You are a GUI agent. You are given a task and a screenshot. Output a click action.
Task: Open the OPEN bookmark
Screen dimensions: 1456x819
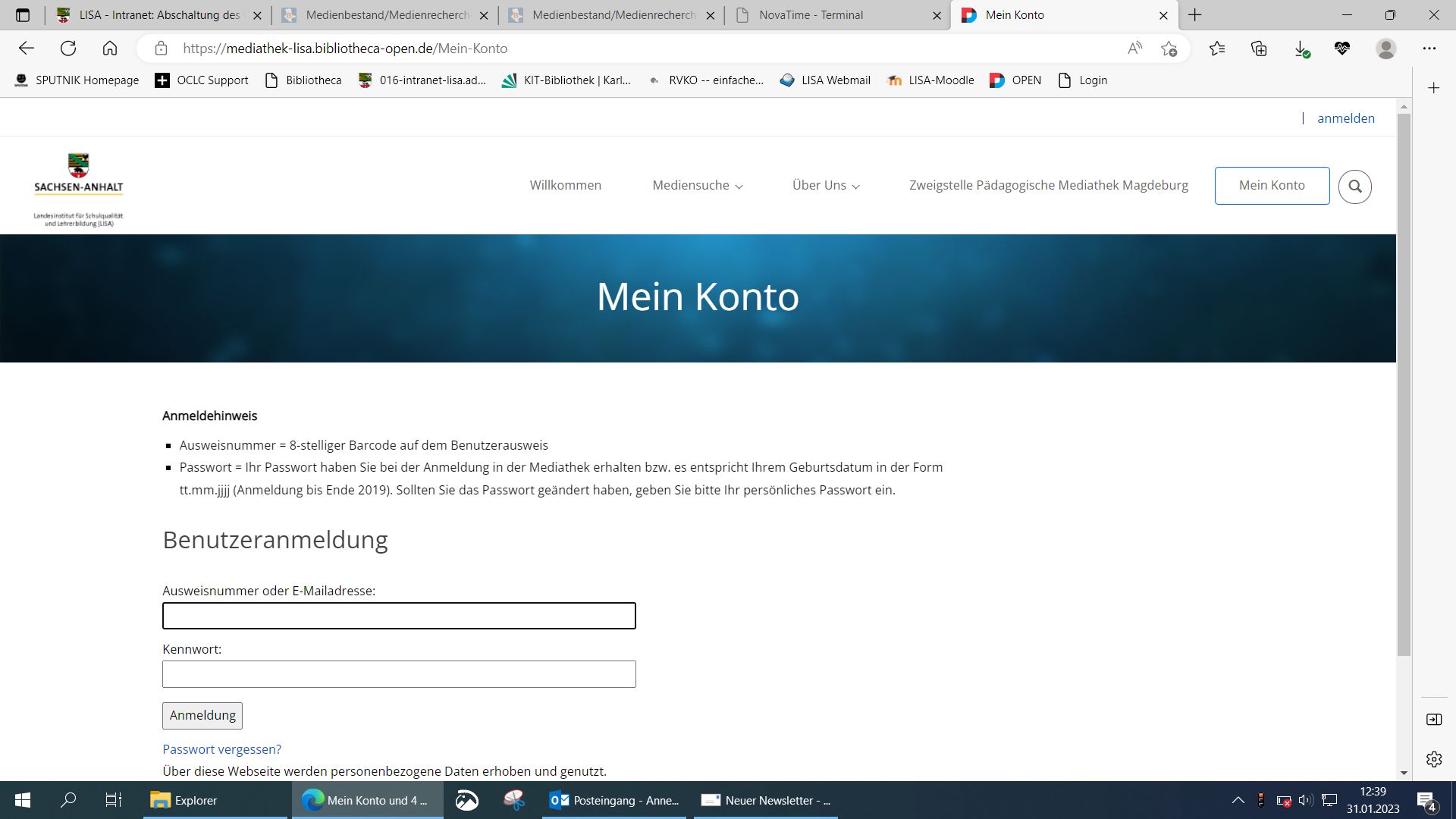coord(1015,80)
